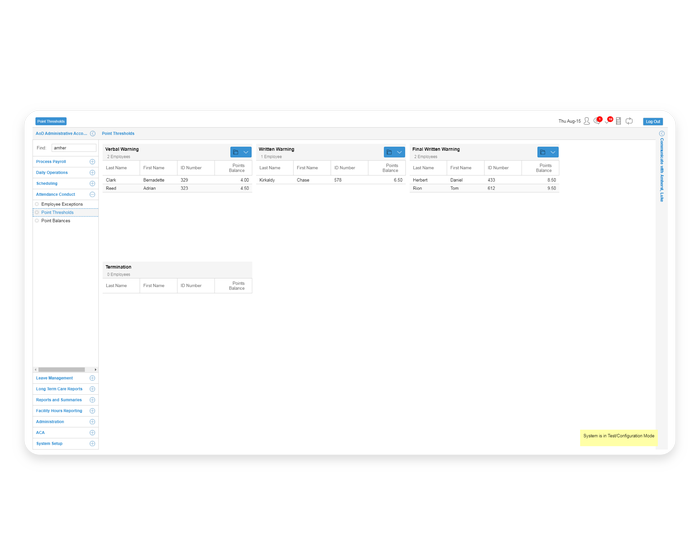Expand the Process Payroll section
The width and height of the screenshot is (700, 560).
click(x=92, y=162)
